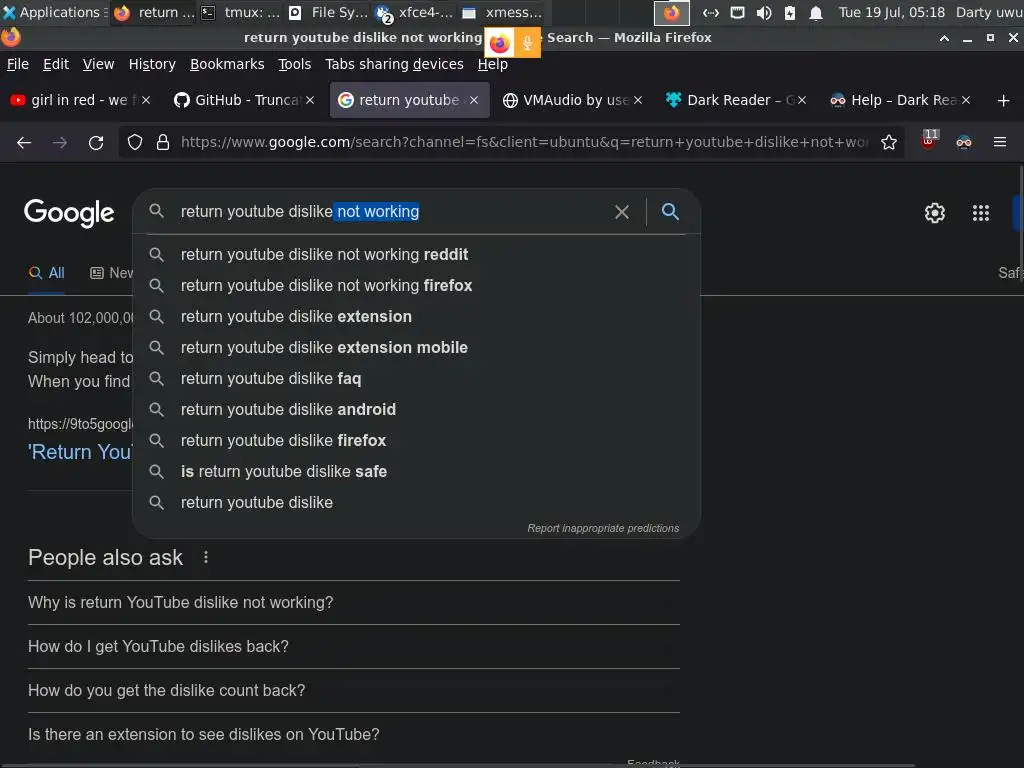Open notifications bell in top panel
This screenshot has height=768, width=1024.
click(816, 13)
